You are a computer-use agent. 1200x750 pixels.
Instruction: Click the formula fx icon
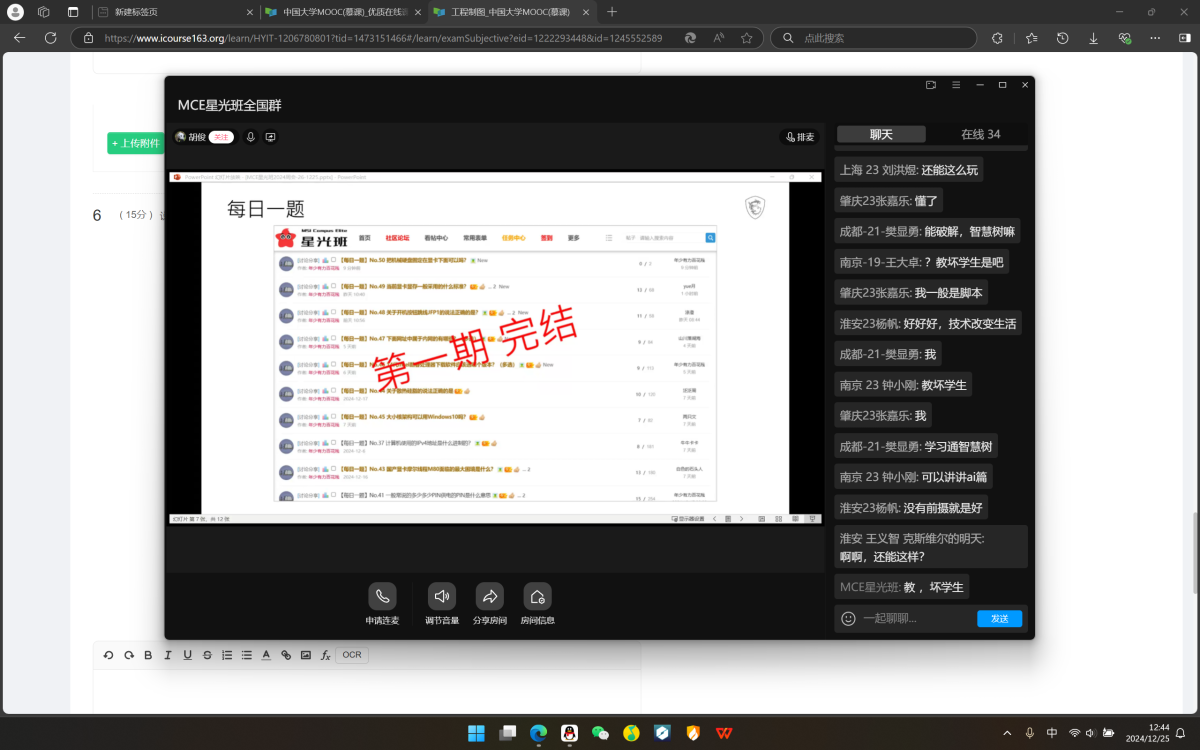click(x=325, y=655)
